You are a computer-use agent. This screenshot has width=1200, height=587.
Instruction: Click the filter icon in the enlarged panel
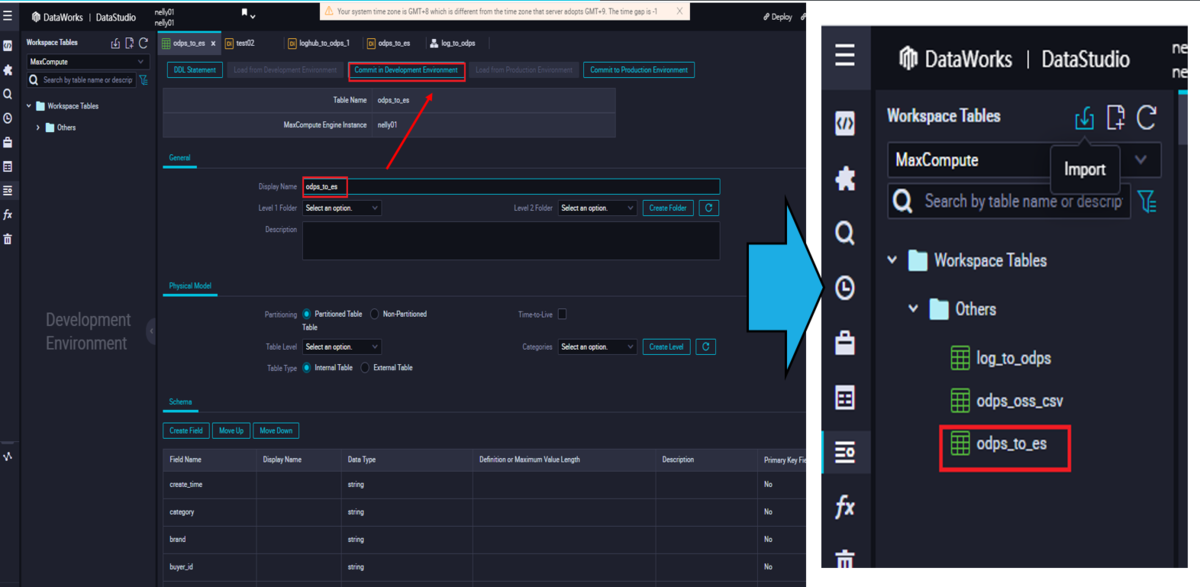coord(1147,201)
